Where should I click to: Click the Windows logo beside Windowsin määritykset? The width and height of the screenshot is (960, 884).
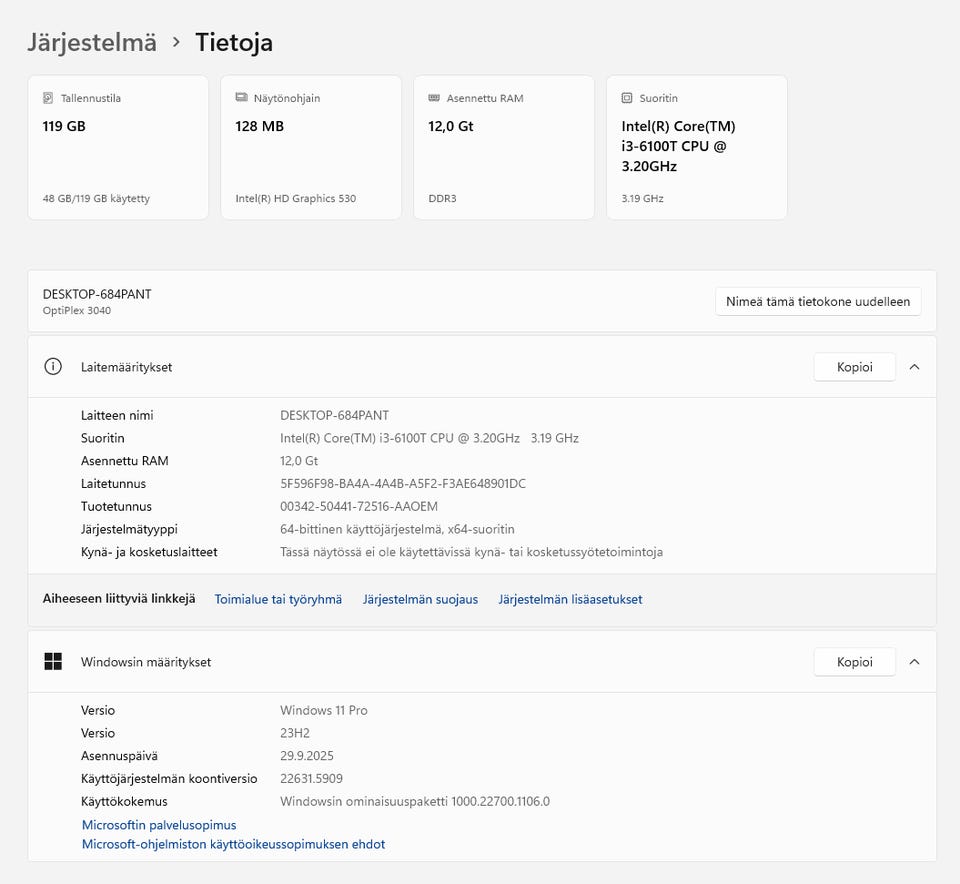(53, 662)
